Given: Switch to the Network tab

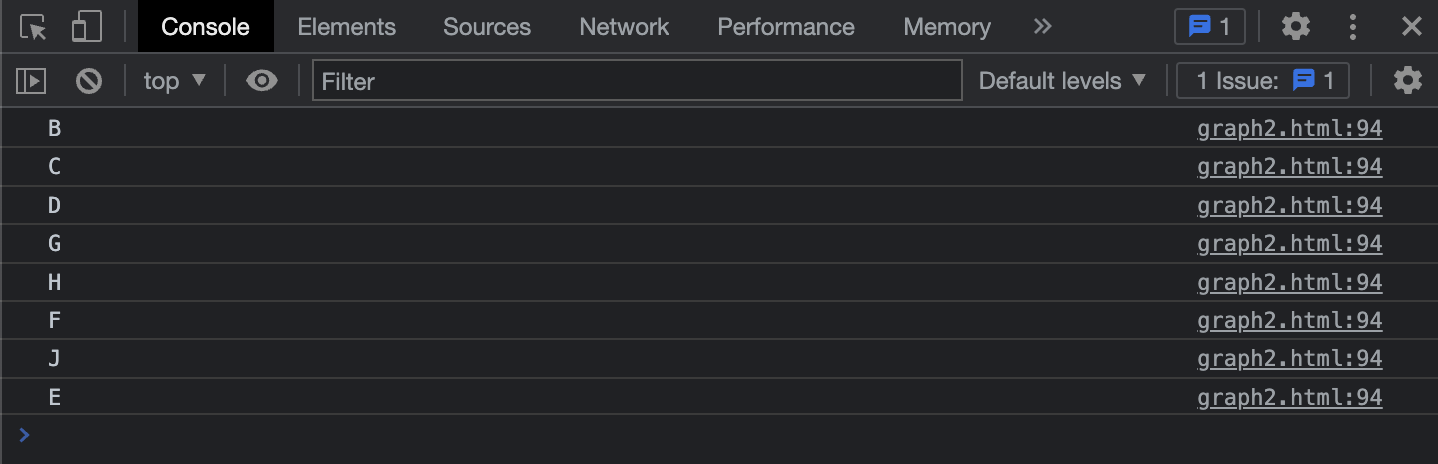Looking at the screenshot, I should 624,27.
